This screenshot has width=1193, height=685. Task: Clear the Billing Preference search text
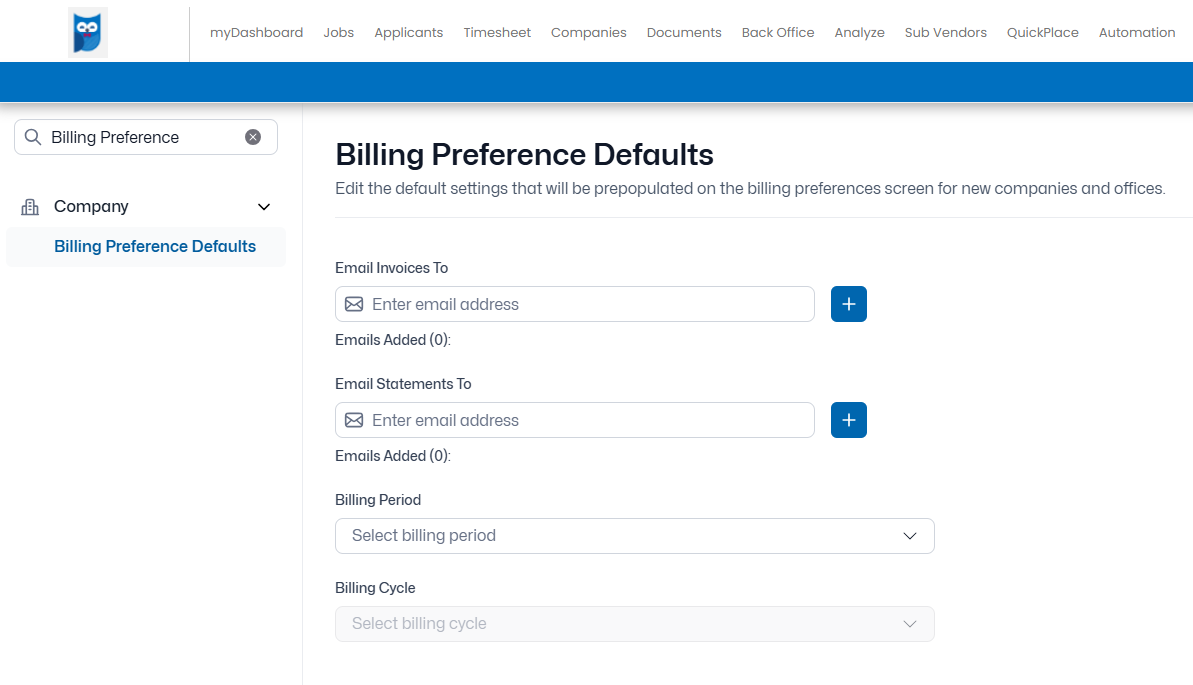click(253, 137)
